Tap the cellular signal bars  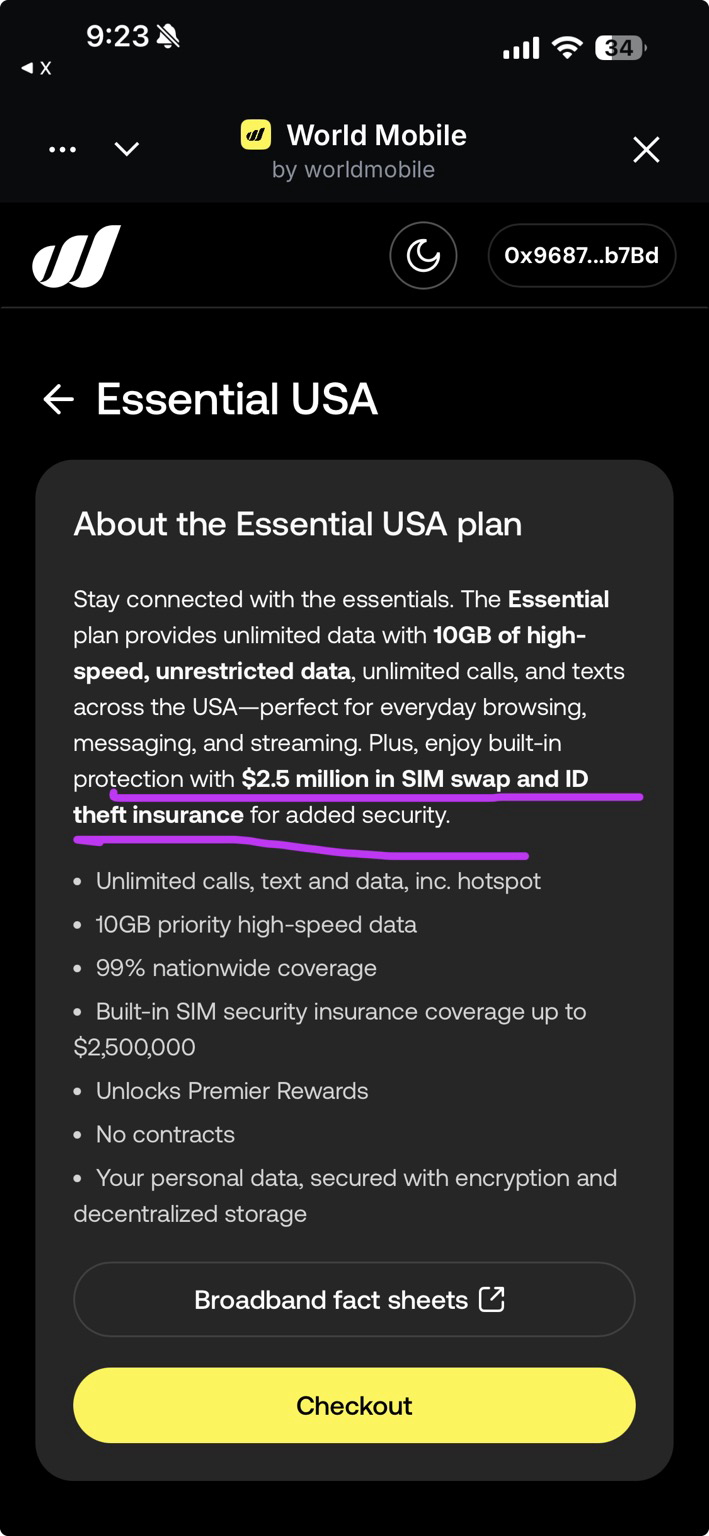(x=521, y=48)
